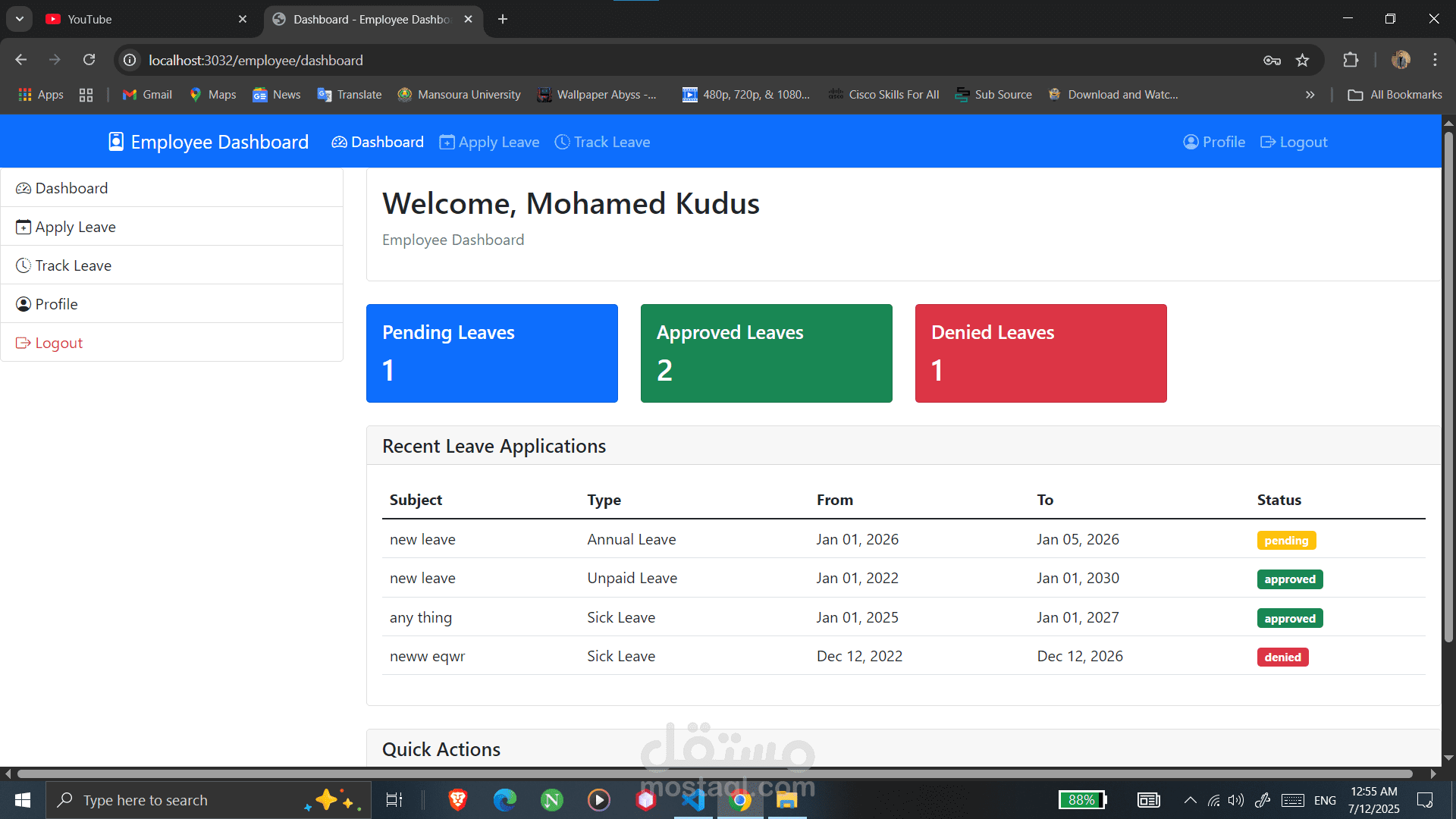1456x819 pixels.
Task: Click 'Annual Leave' type cell
Action: tap(632, 539)
